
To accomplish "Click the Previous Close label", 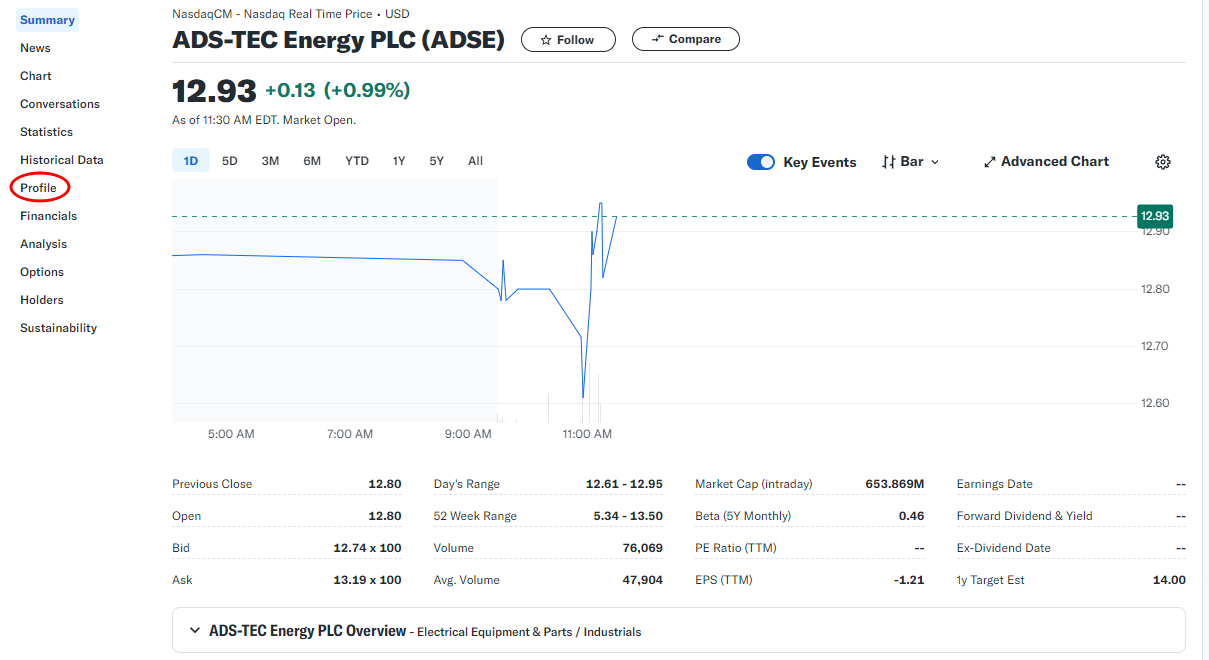I will click(212, 484).
